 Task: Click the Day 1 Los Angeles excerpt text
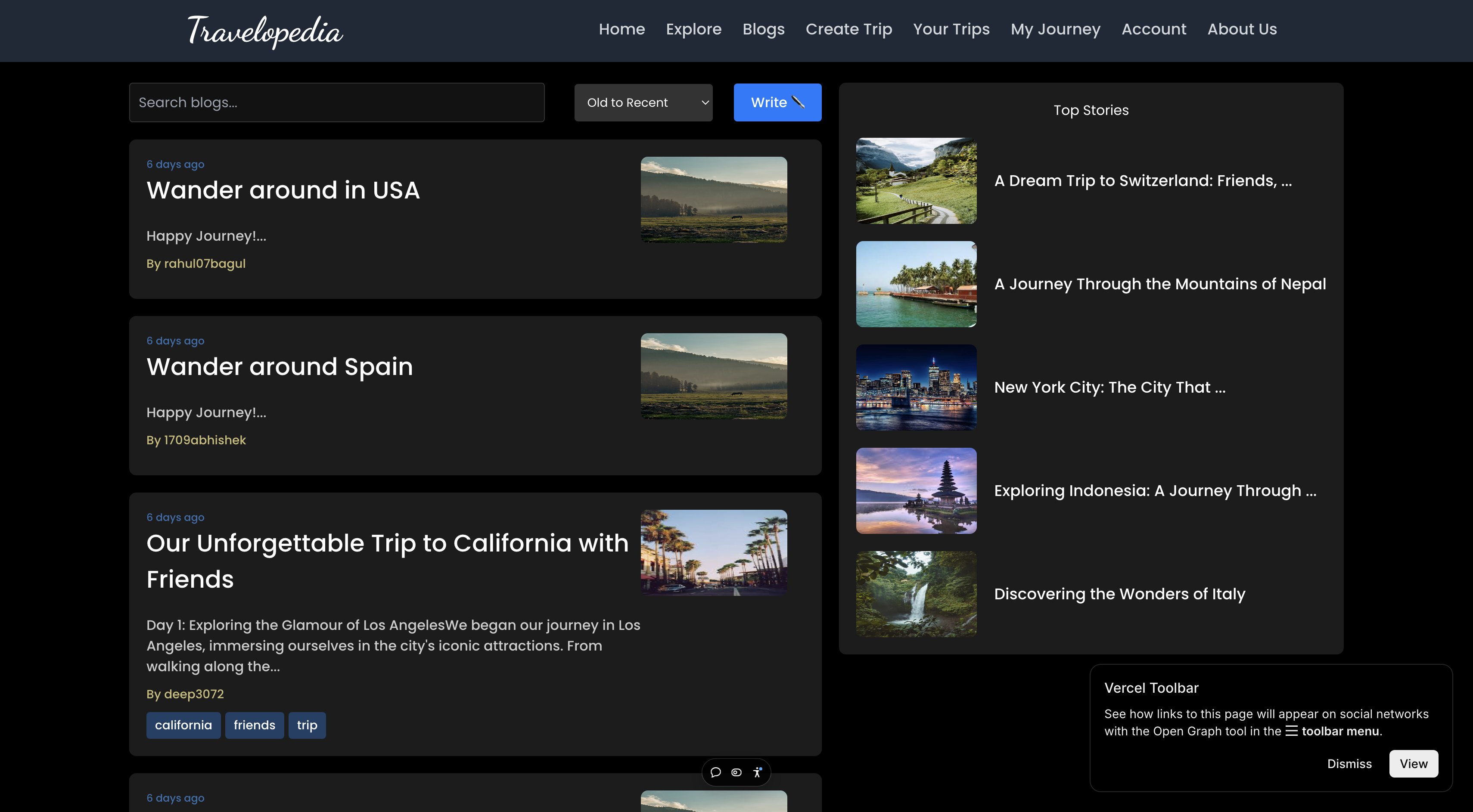(393, 646)
